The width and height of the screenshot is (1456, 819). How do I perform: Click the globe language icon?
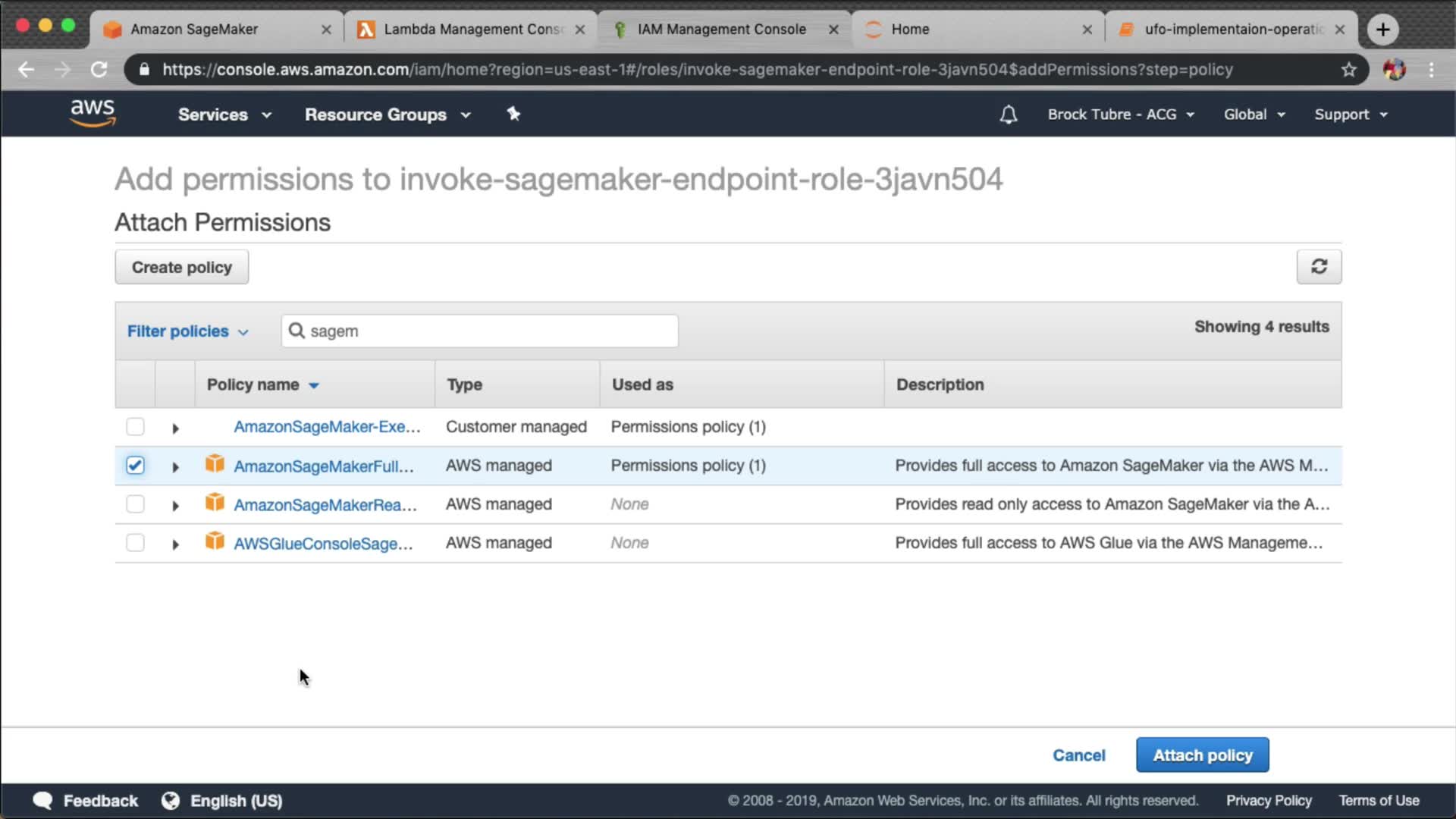tap(171, 801)
